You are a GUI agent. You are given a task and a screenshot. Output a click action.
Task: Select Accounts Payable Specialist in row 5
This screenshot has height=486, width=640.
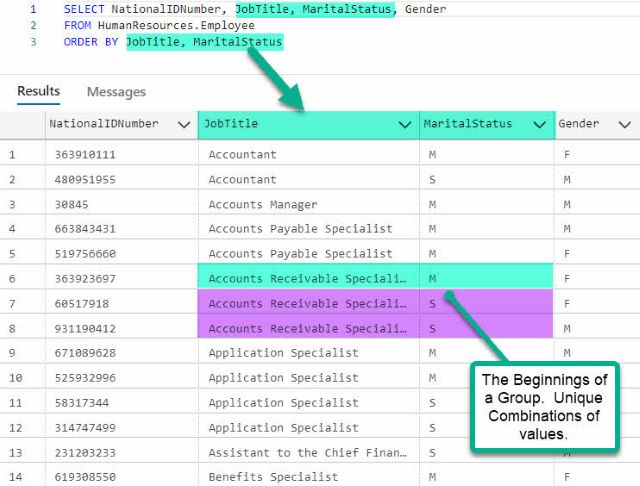click(x=300, y=254)
